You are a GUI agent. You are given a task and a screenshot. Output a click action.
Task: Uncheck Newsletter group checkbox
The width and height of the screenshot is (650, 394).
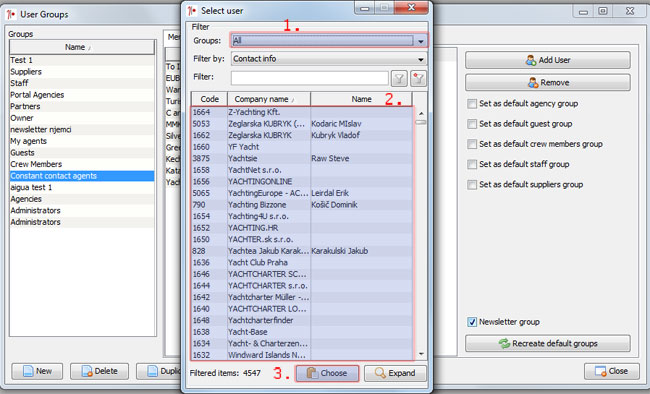472,322
